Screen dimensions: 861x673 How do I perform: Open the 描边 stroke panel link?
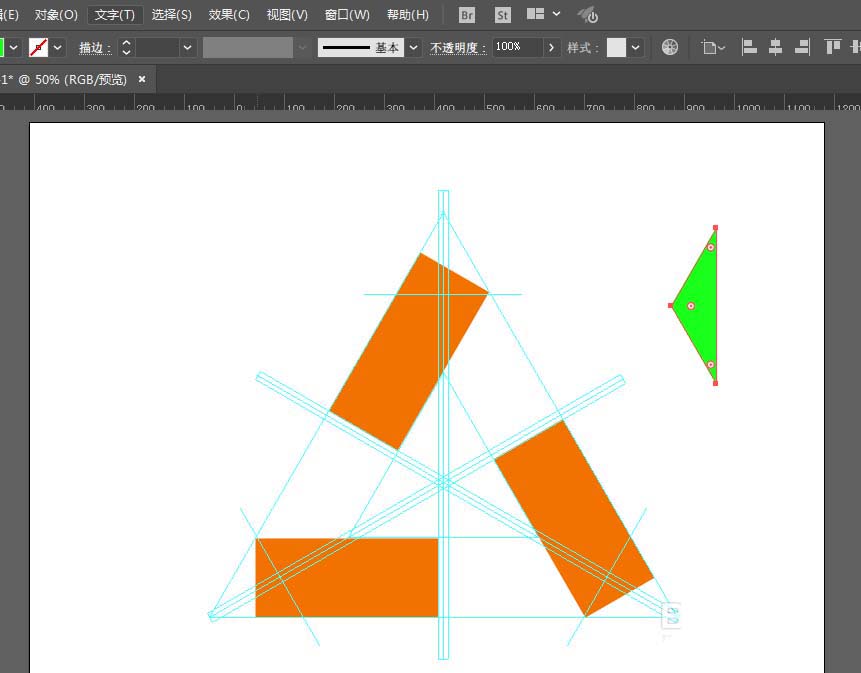tap(95, 48)
